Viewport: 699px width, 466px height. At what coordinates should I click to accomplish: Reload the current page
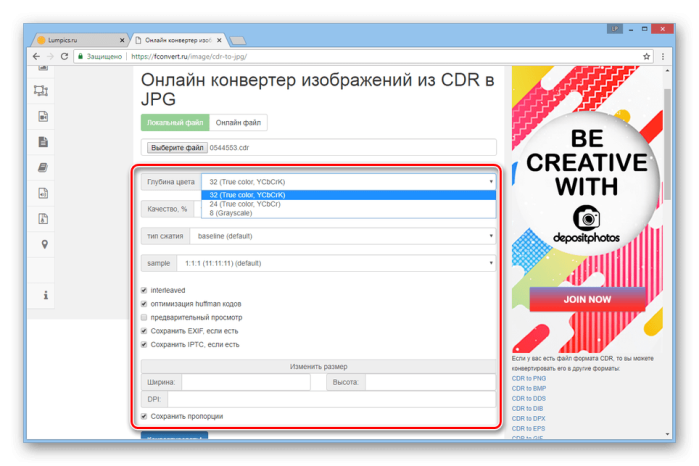pos(64,57)
